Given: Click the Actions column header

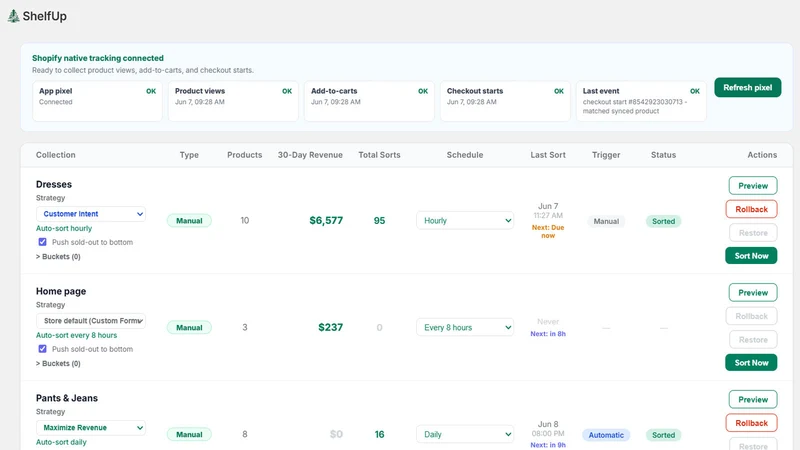Looking at the screenshot, I should click(762, 155).
